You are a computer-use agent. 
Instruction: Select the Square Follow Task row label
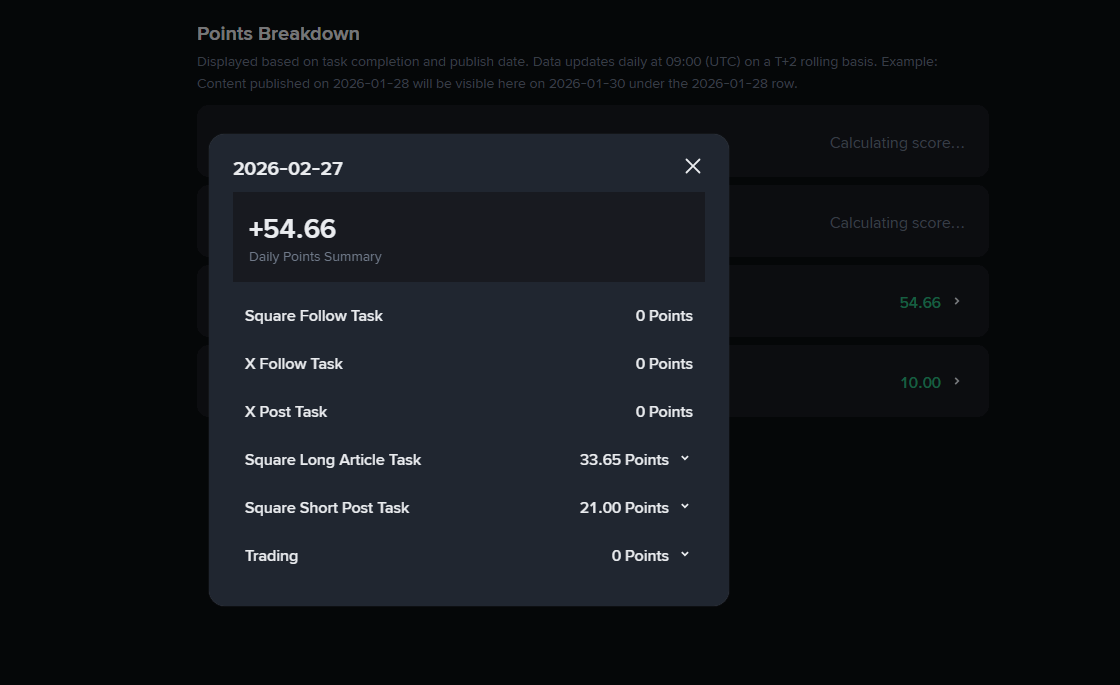coord(313,316)
